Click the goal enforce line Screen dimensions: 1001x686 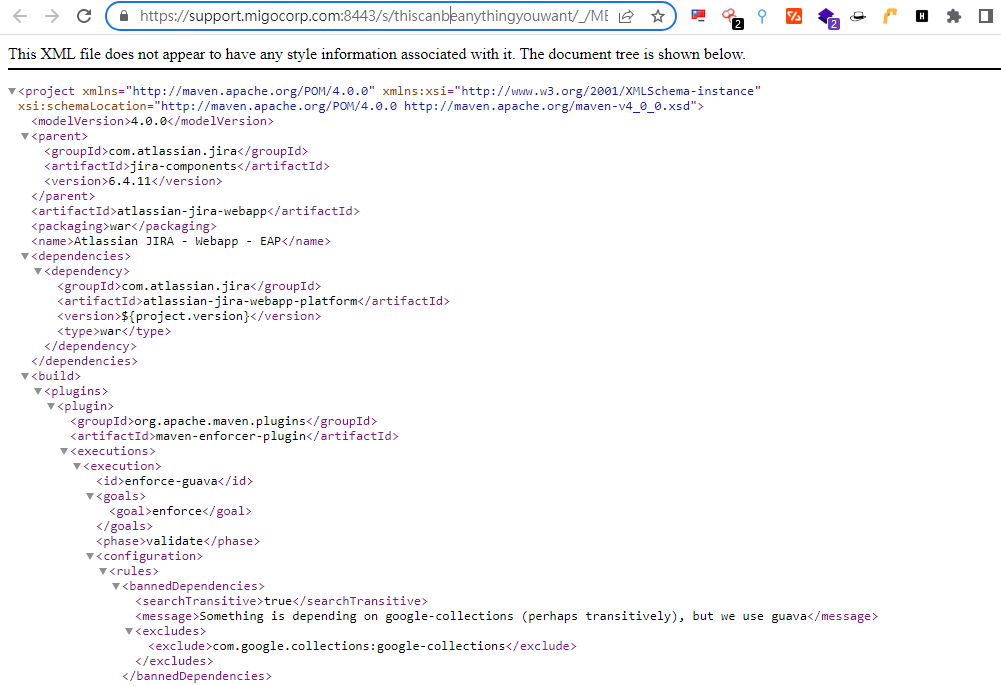coord(180,511)
